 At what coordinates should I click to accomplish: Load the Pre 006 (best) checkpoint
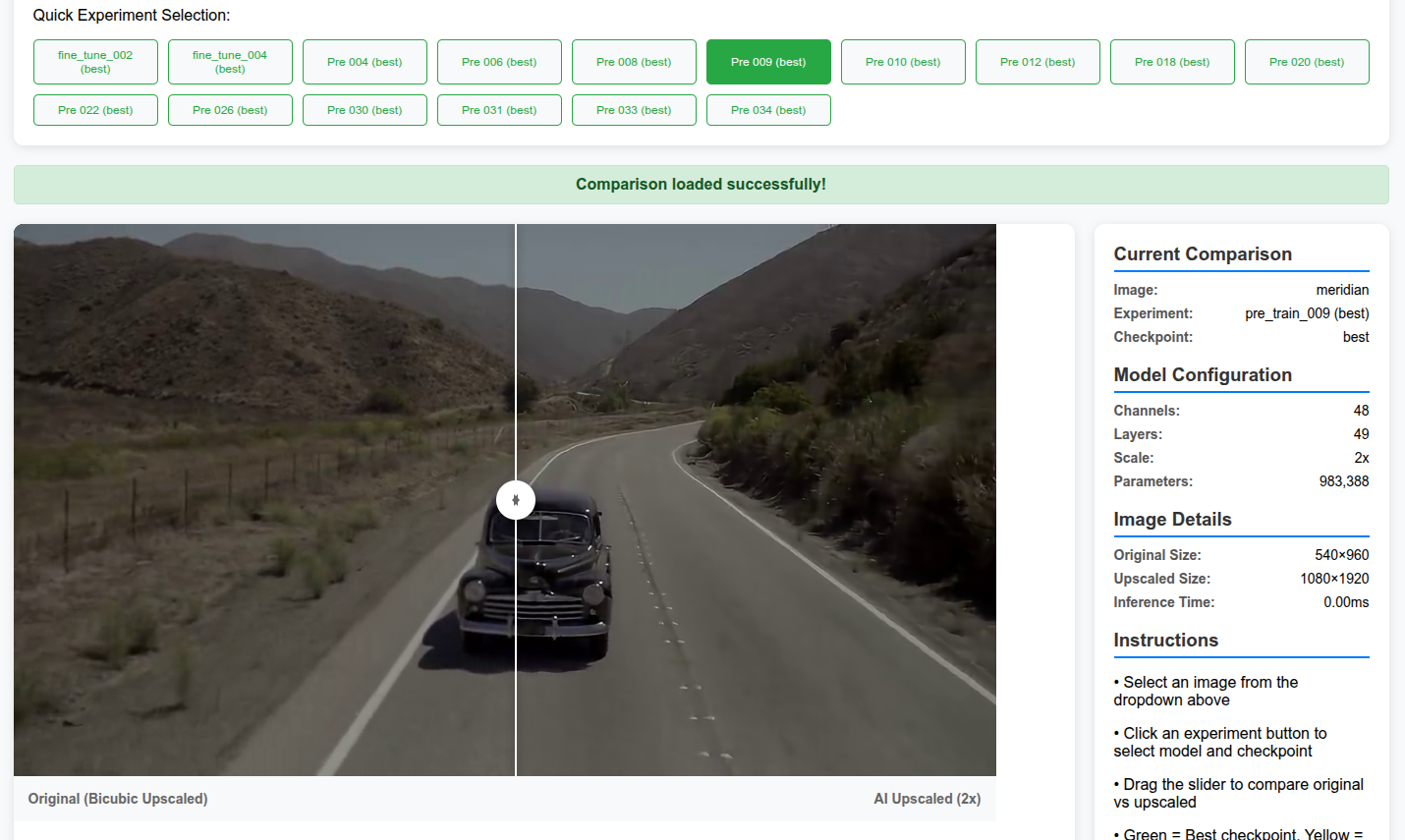click(x=499, y=61)
